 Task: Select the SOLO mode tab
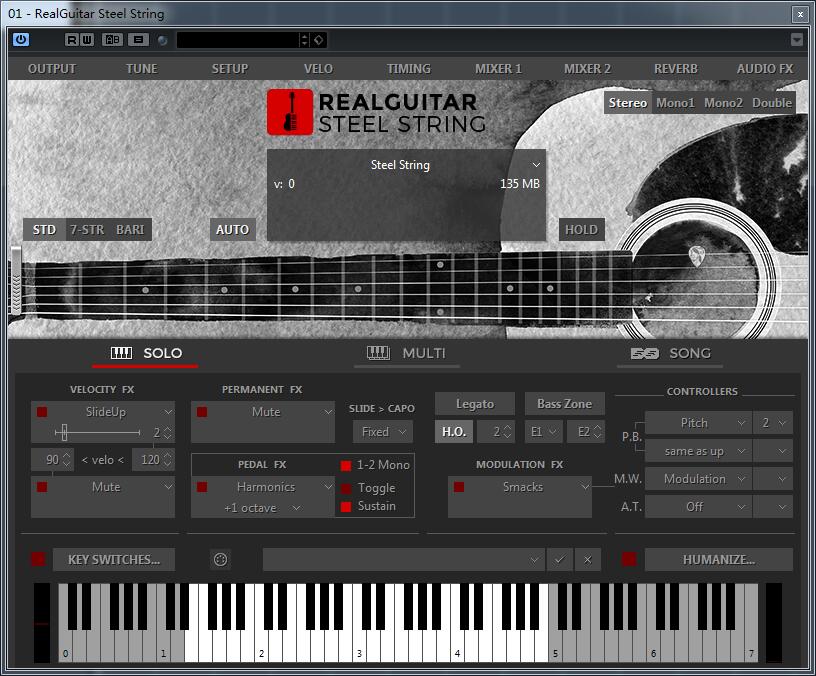coord(145,353)
